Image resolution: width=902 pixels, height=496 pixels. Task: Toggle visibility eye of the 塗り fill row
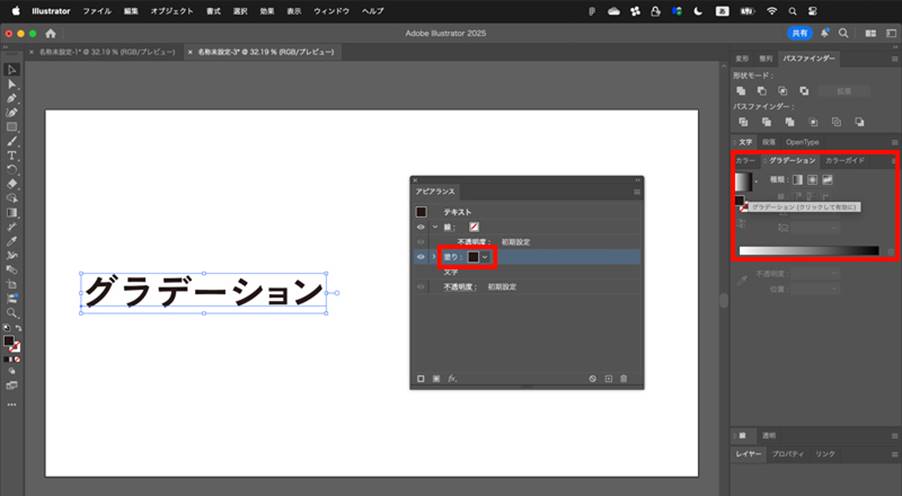pyautogui.click(x=421, y=257)
